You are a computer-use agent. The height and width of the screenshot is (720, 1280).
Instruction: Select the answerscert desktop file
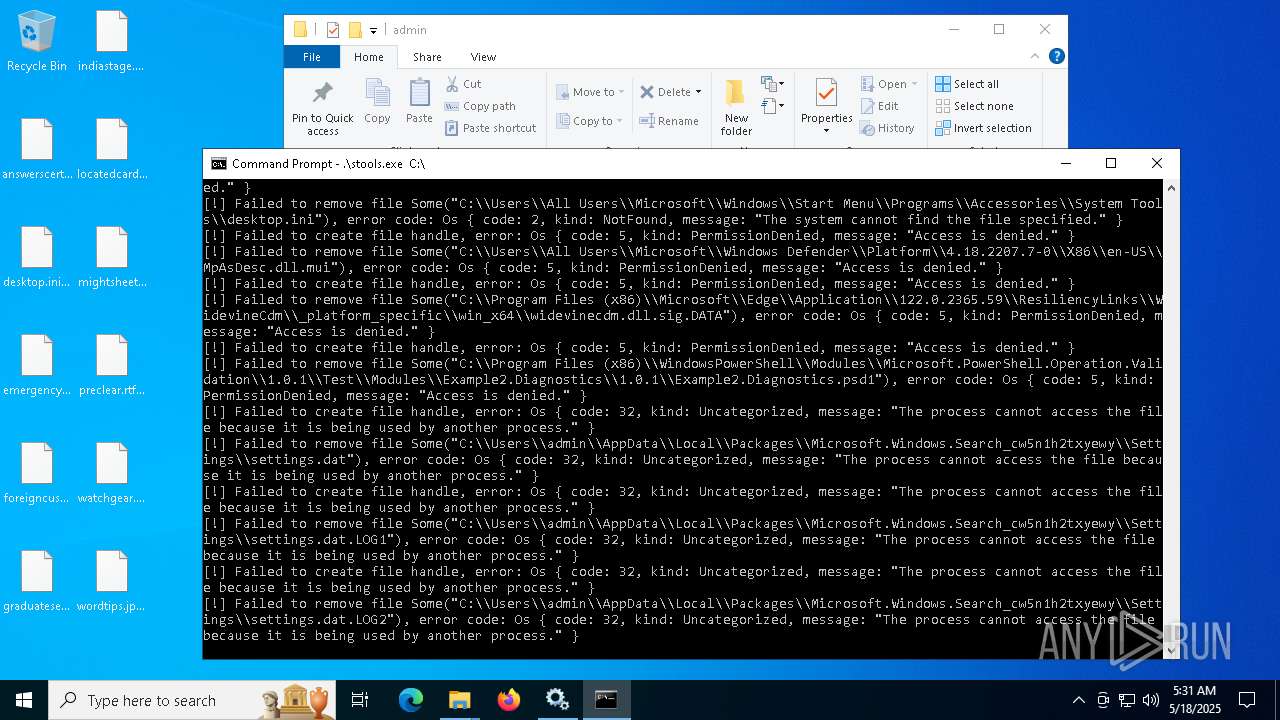pyautogui.click(x=37, y=150)
